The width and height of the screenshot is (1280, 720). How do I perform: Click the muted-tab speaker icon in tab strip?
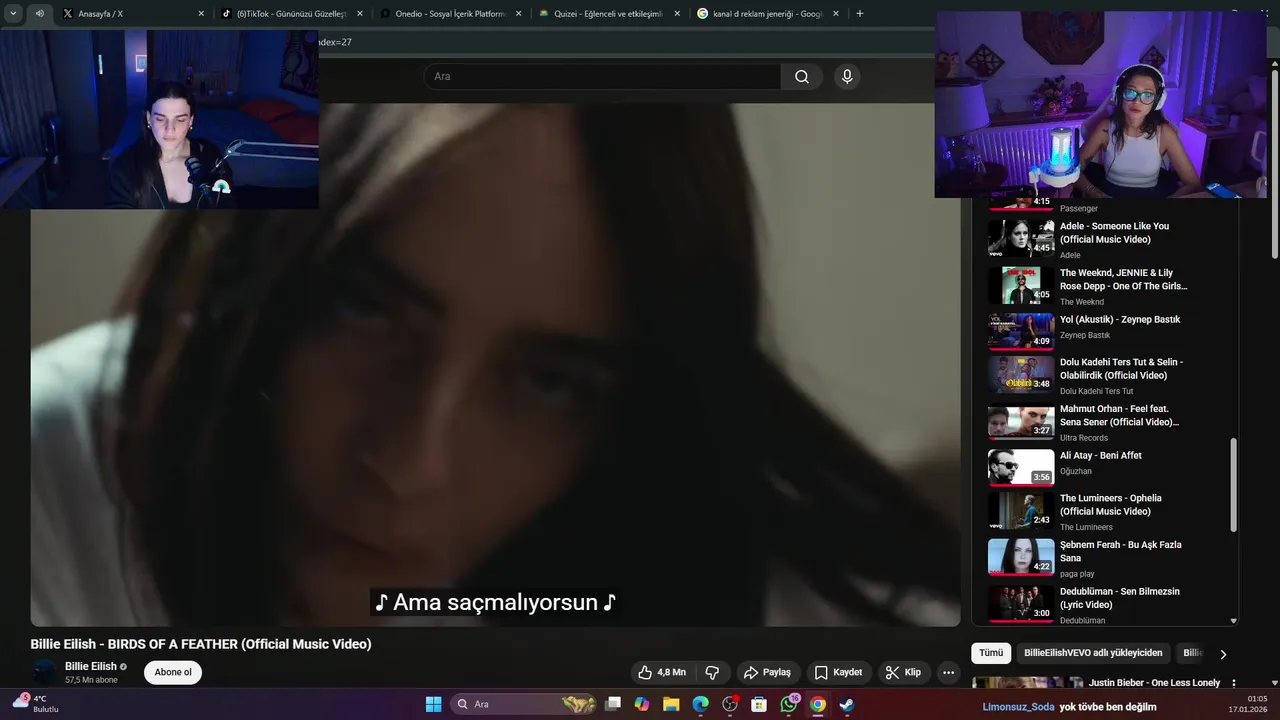pos(40,14)
